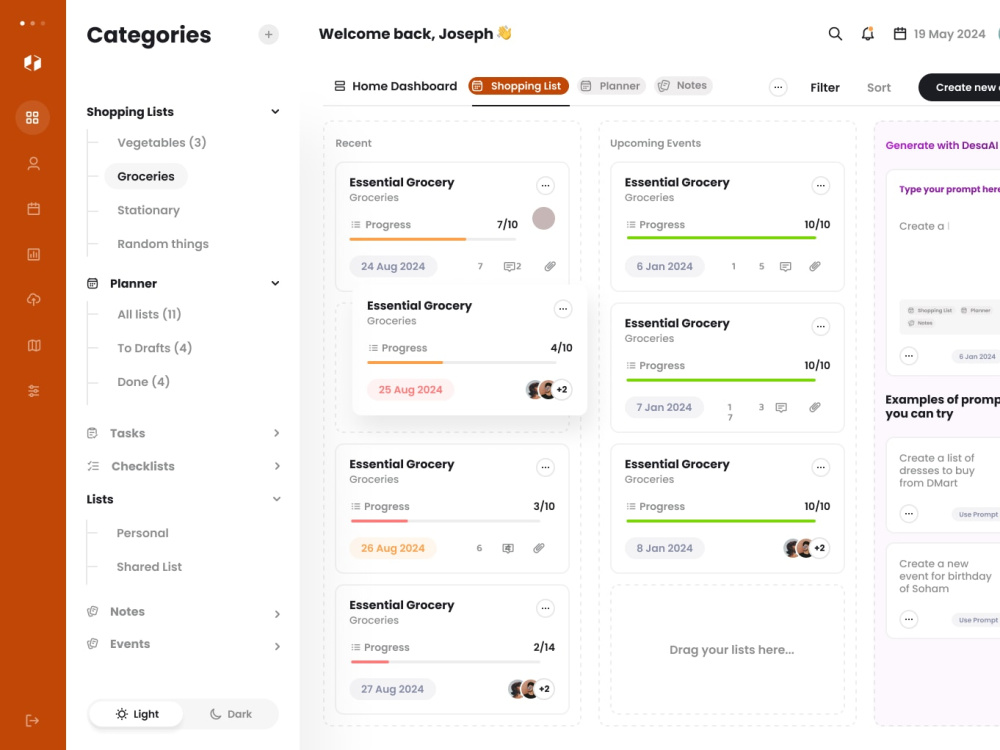The image size is (1000, 750).
Task: Switch to the Planner tab
Action: pyautogui.click(x=611, y=86)
